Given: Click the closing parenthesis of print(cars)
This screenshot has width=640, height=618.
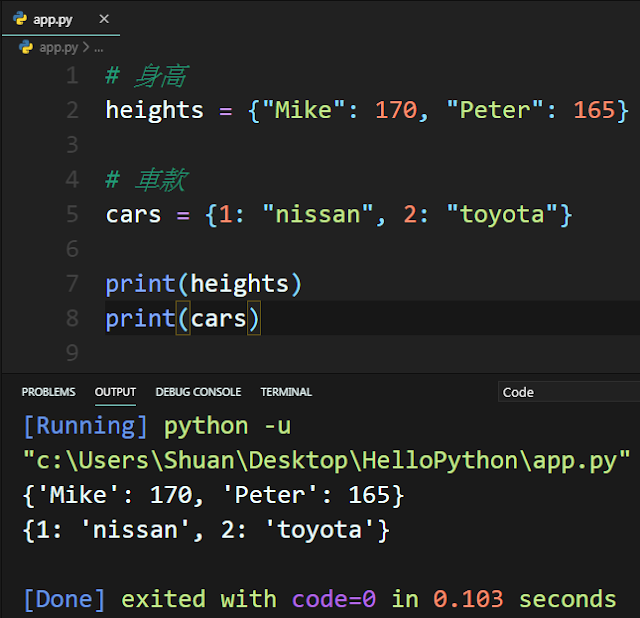Looking at the screenshot, I should click(254, 318).
